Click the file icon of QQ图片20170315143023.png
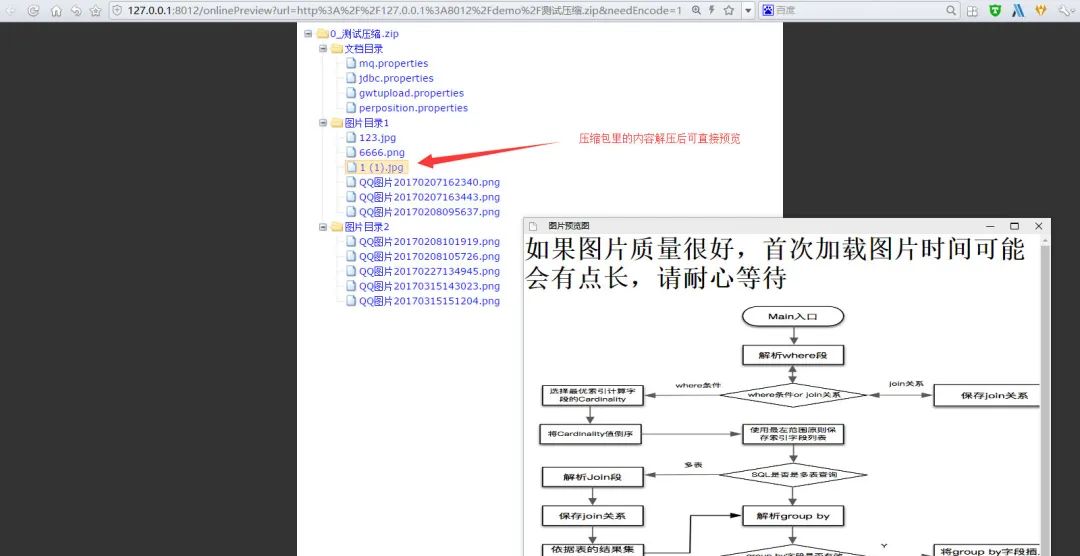 point(351,286)
